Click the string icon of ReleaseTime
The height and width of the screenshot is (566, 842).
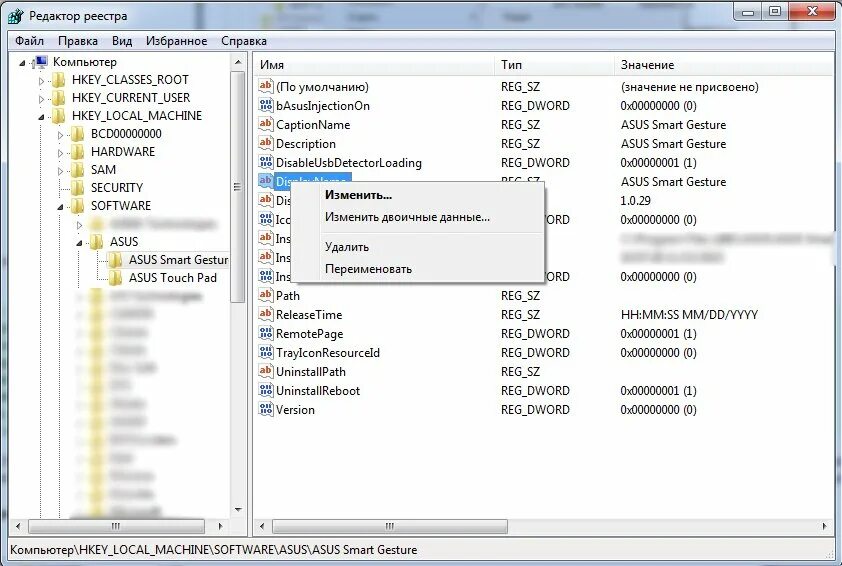coord(266,314)
